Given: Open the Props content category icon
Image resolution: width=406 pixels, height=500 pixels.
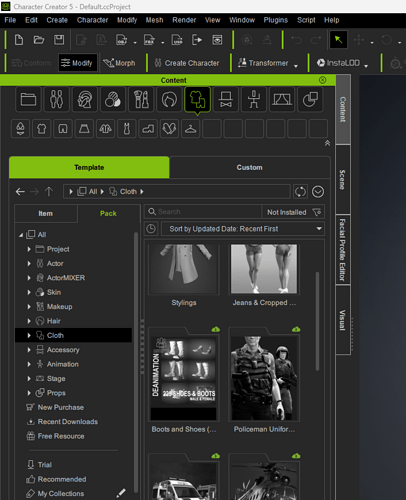Looking at the screenshot, I should click(310, 99).
